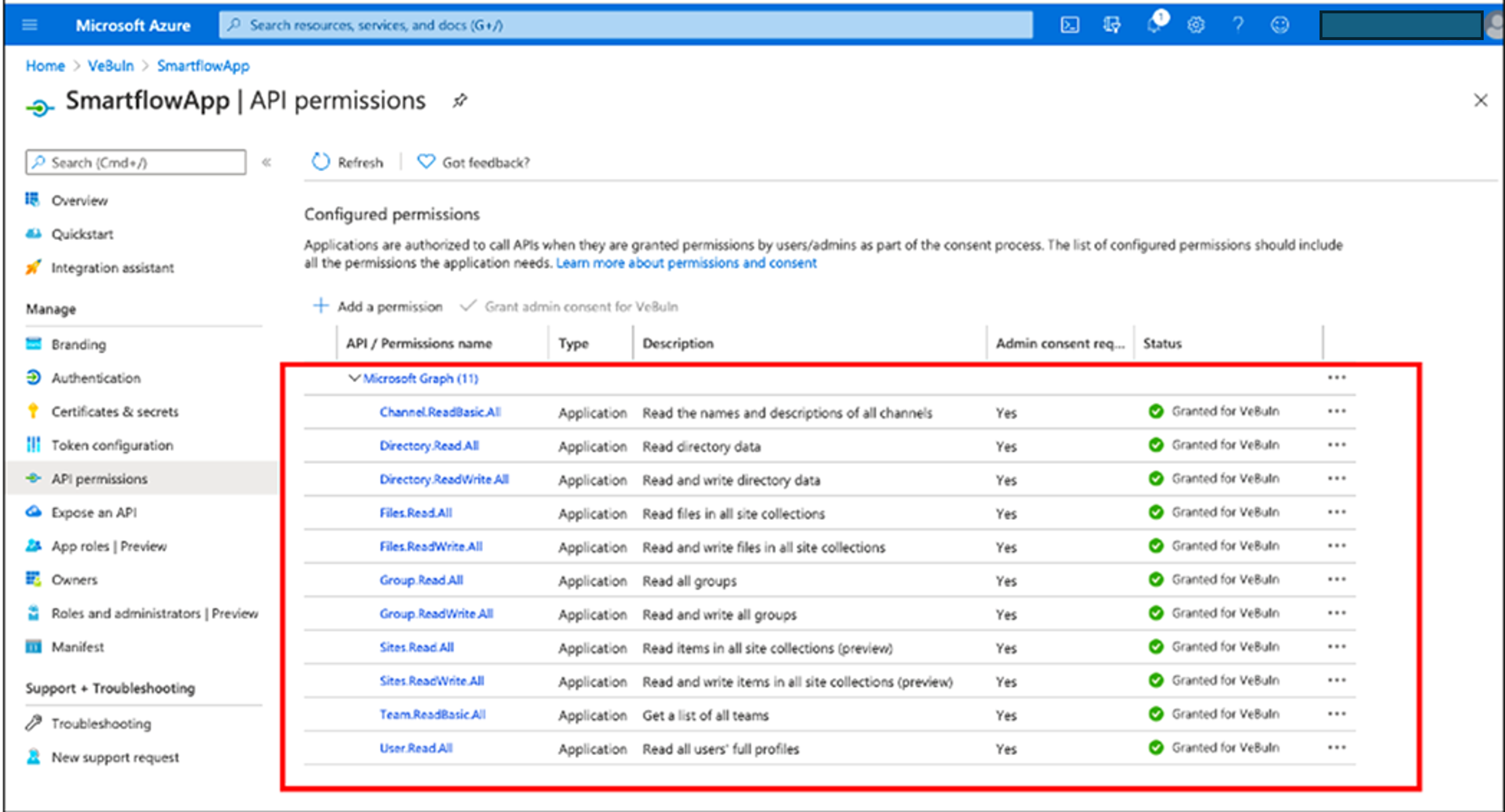The width and height of the screenshot is (1505, 812).
Task: Click Got feedback? heart button
Action: [x=473, y=162]
